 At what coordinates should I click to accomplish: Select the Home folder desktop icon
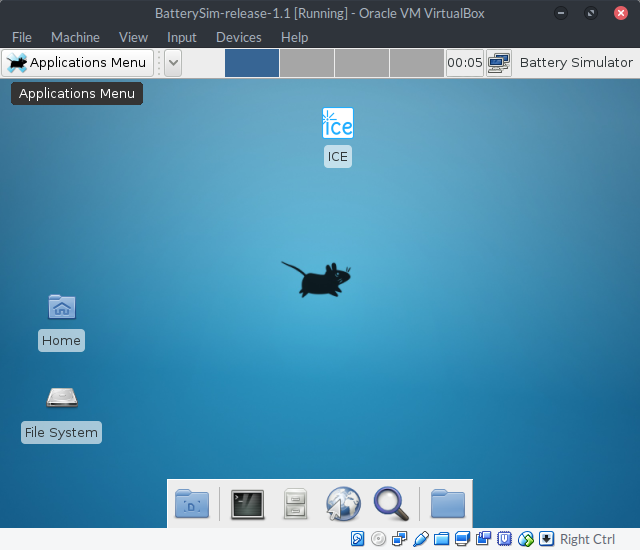pyautogui.click(x=62, y=306)
